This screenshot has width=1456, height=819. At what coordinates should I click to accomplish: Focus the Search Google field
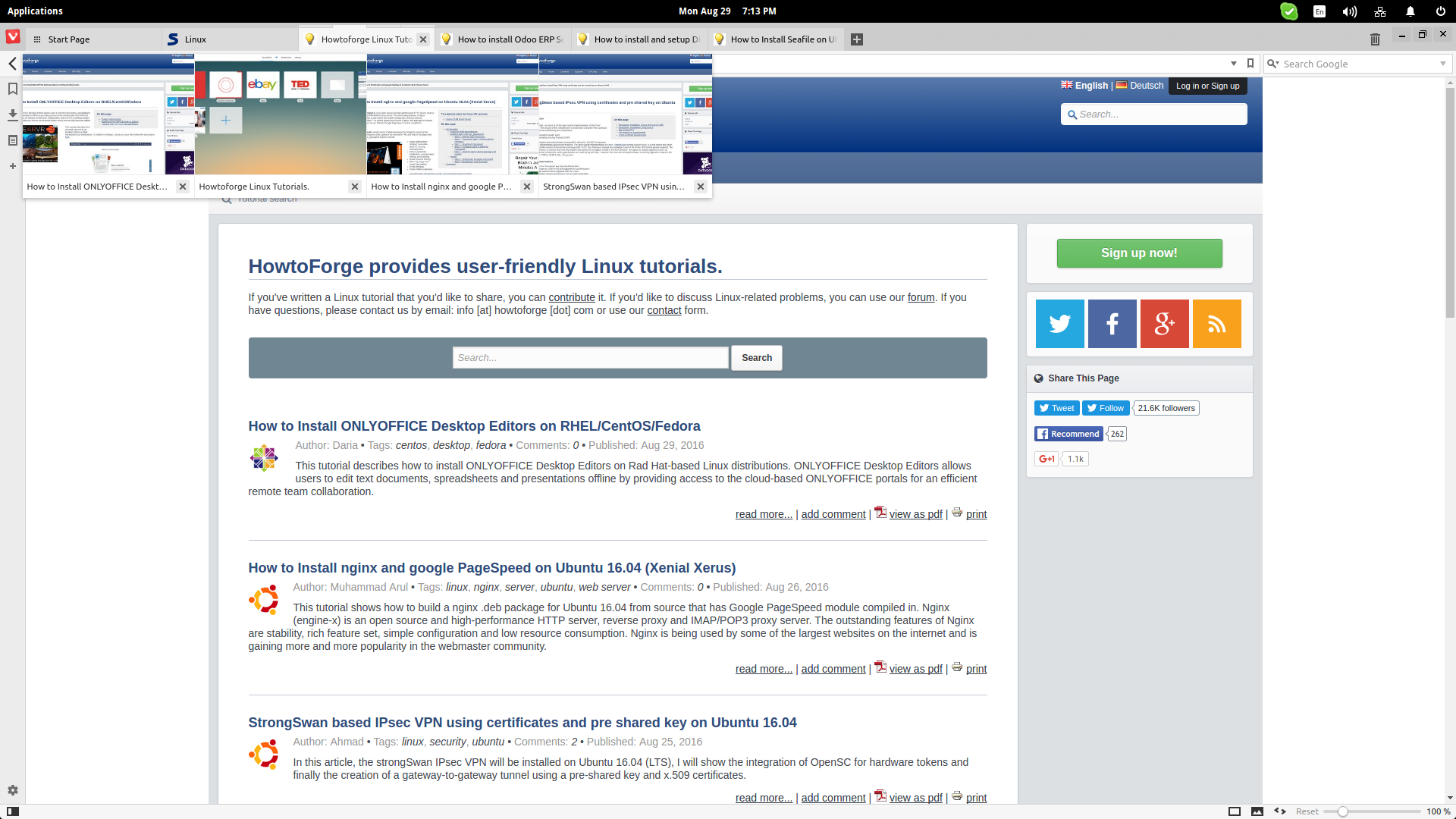click(1359, 64)
